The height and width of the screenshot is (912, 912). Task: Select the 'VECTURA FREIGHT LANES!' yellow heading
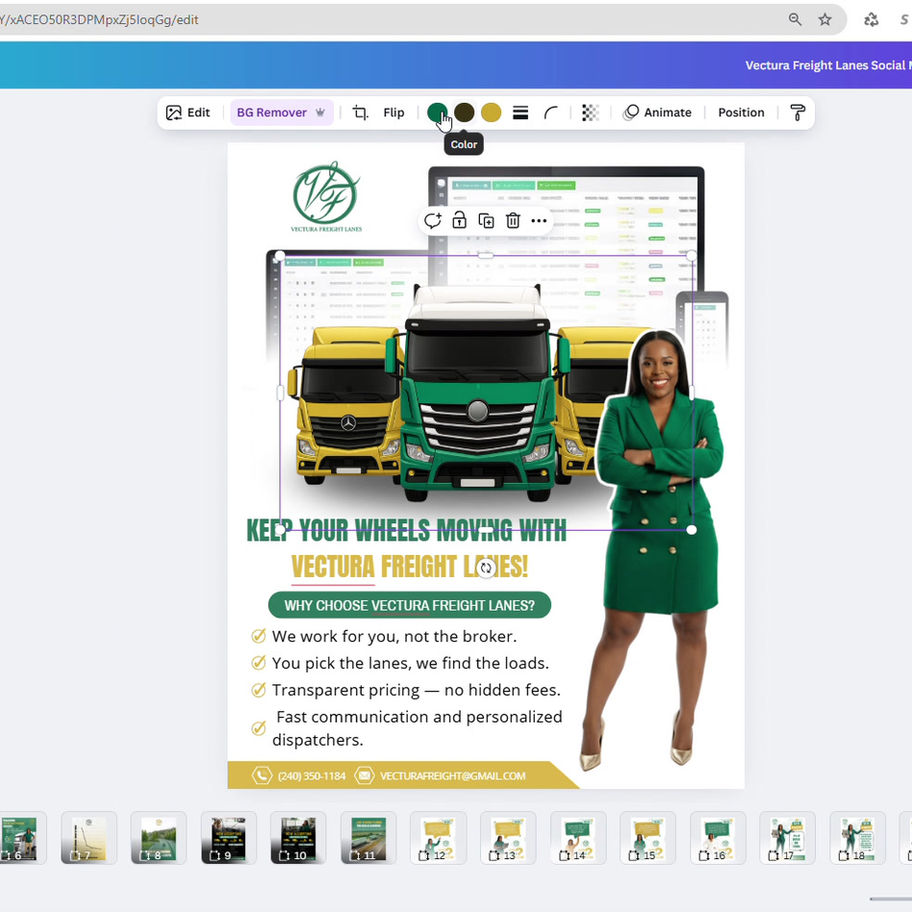[409, 567]
